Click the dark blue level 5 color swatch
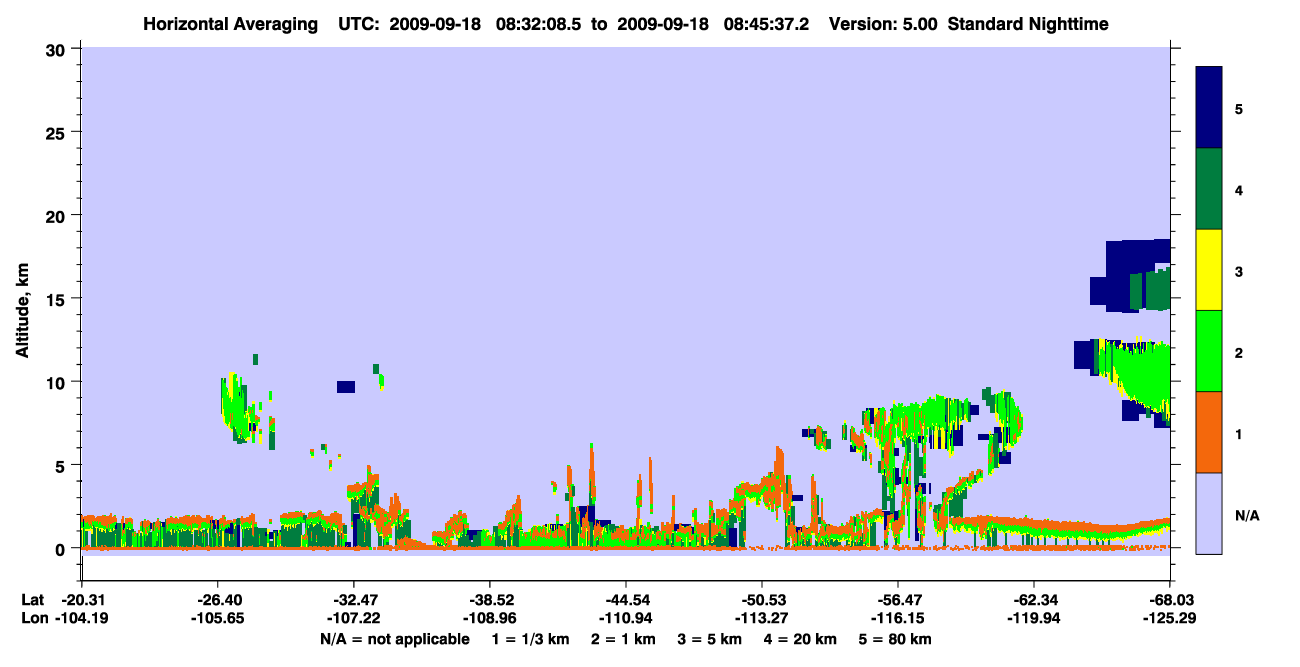Image resolution: width=1300 pixels, height=667 pixels. click(x=1209, y=108)
